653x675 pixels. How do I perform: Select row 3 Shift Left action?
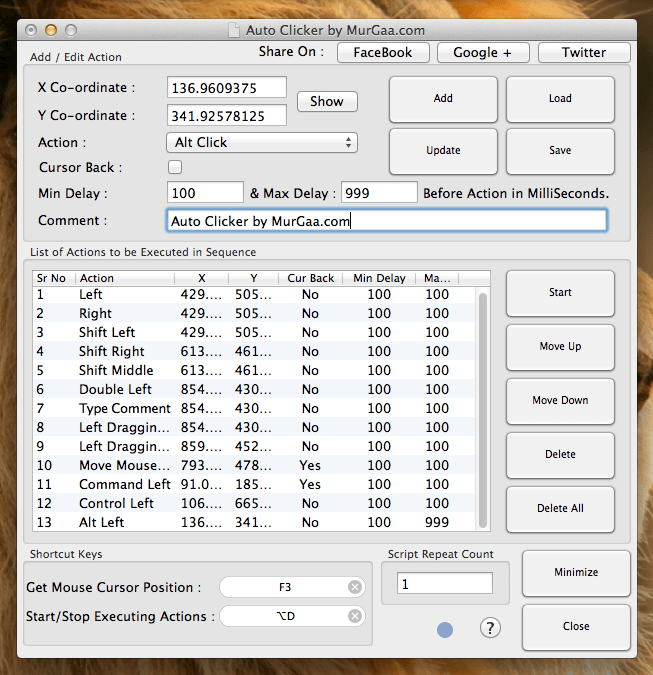254,332
